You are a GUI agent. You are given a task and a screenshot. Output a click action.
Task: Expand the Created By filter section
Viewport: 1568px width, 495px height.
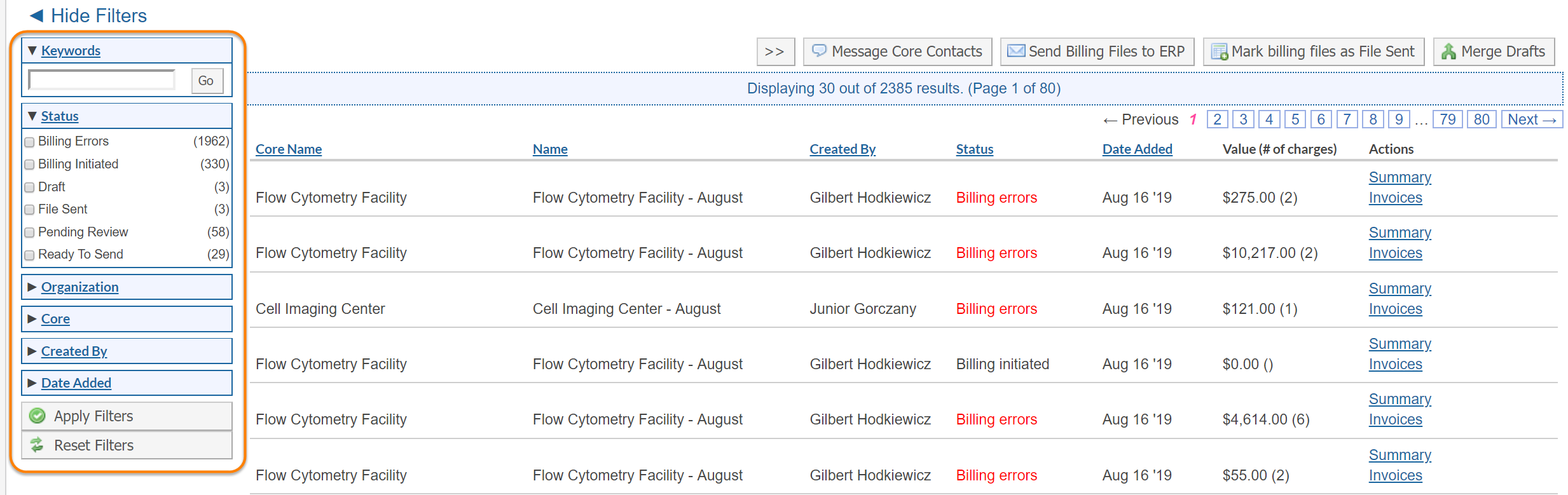tap(74, 351)
